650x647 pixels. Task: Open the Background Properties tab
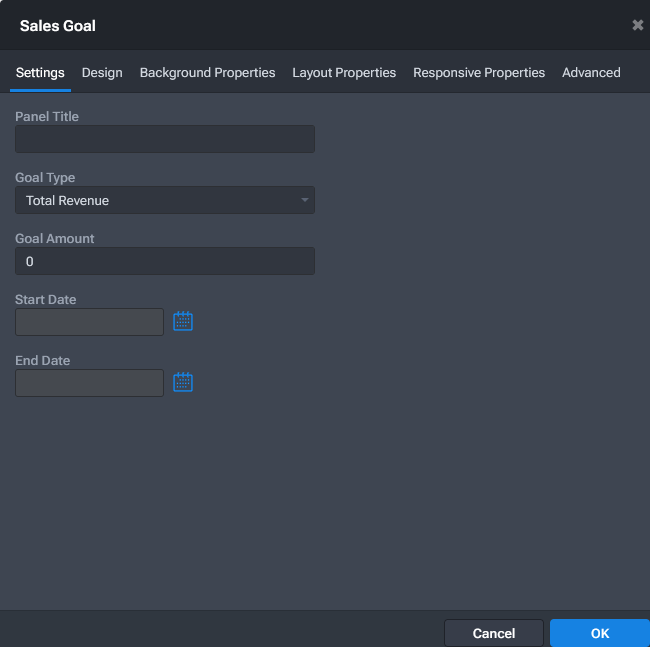click(x=207, y=73)
